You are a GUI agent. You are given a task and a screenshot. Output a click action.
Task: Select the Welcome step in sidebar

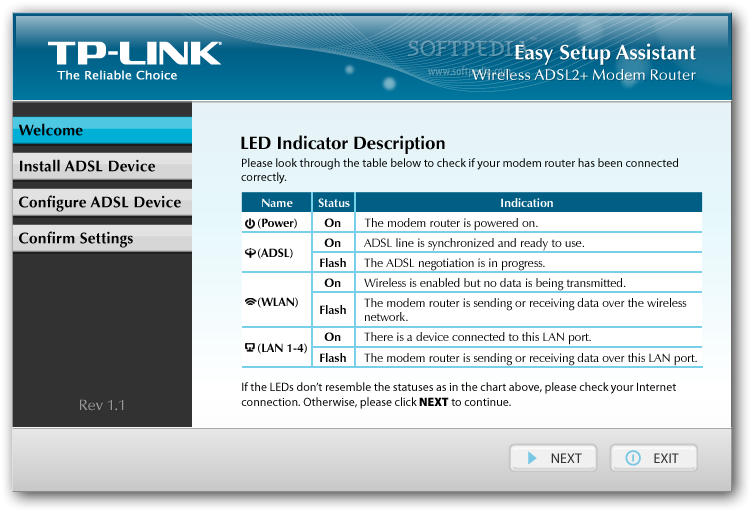[x=102, y=130]
